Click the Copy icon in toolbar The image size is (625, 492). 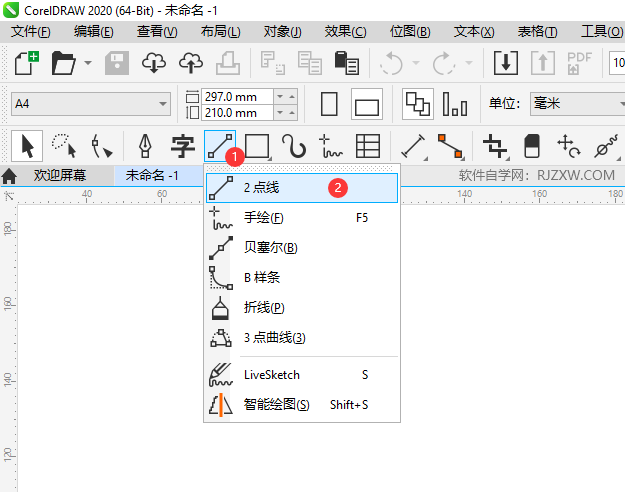310,63
